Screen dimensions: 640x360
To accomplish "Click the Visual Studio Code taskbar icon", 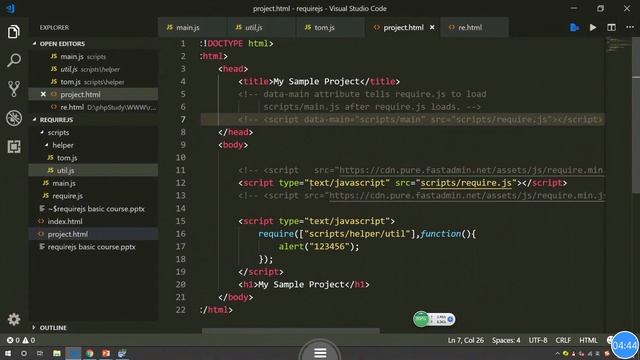I will 73,353.
